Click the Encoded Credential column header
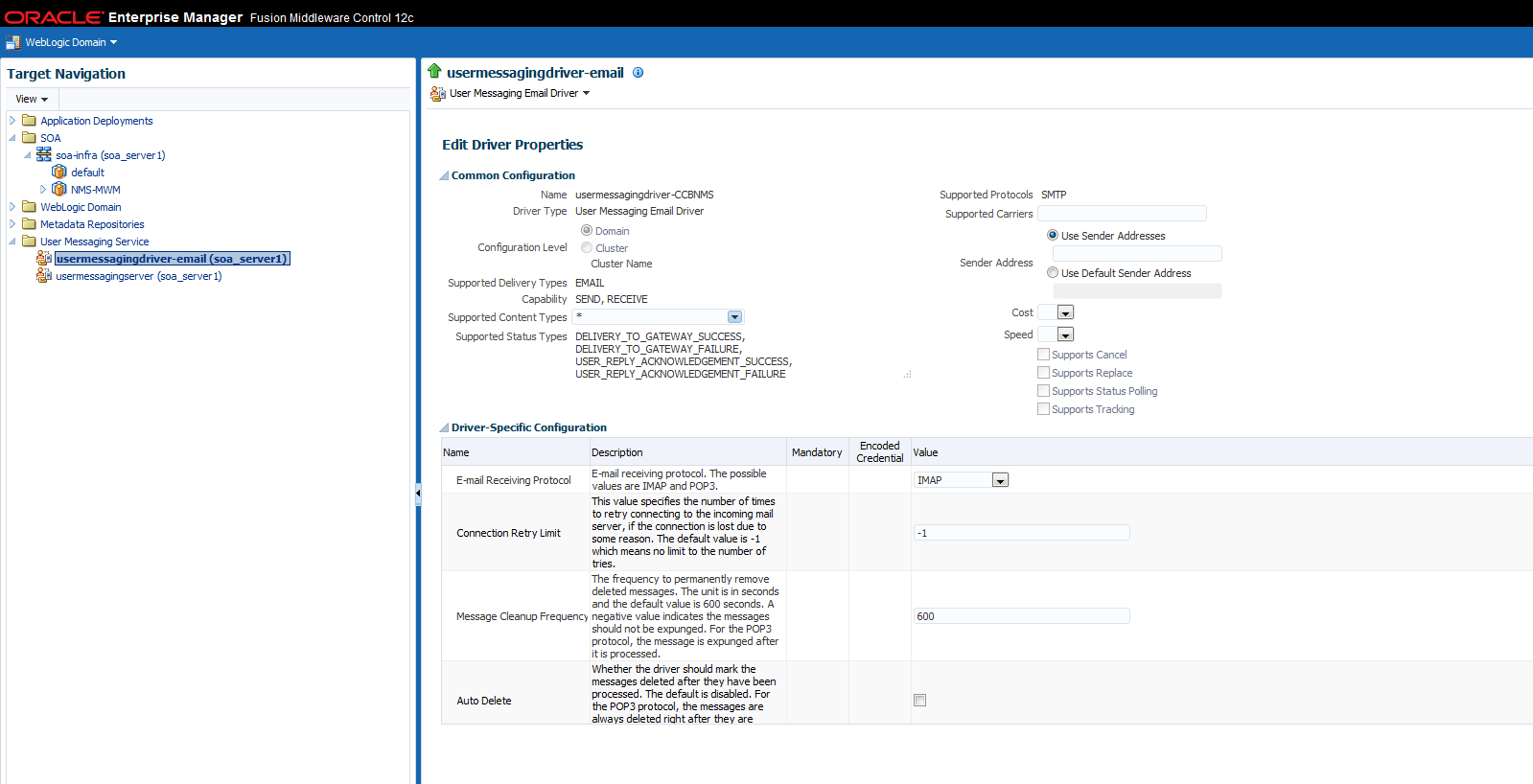The width and height of the screenshot is (1533, 784). tap(880, 452)
